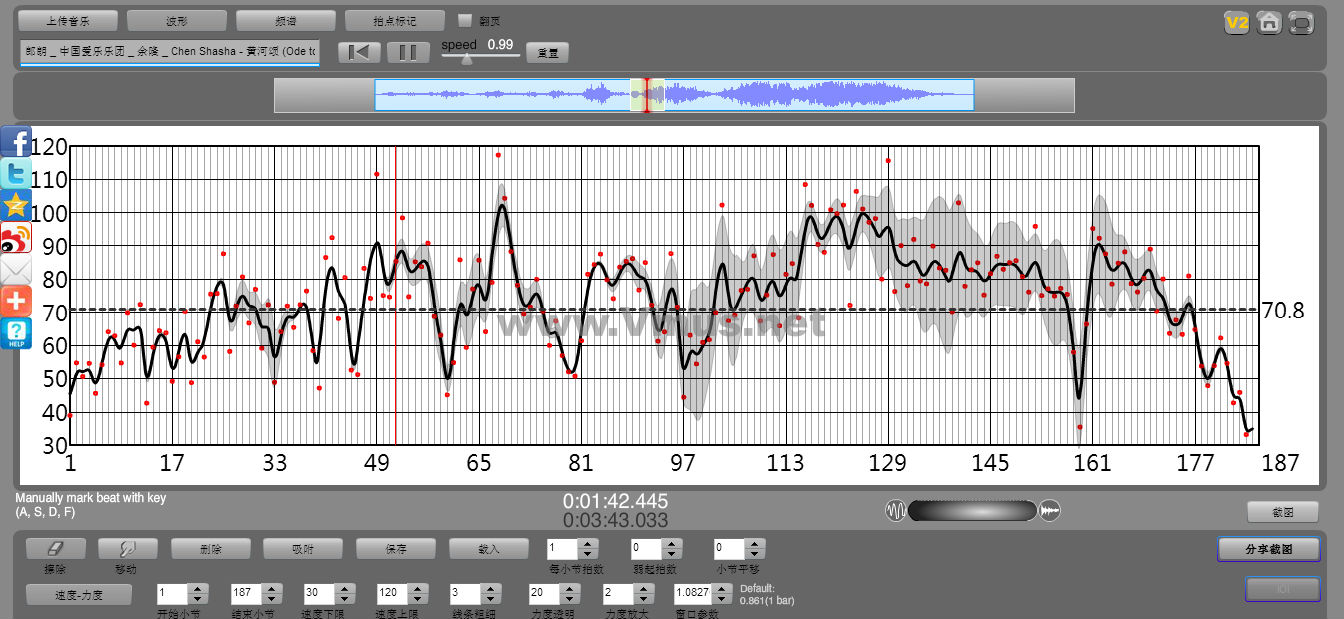Enter fullscreen with the expand icon
Screen dimensions: 1344x619
(1301, 22)
